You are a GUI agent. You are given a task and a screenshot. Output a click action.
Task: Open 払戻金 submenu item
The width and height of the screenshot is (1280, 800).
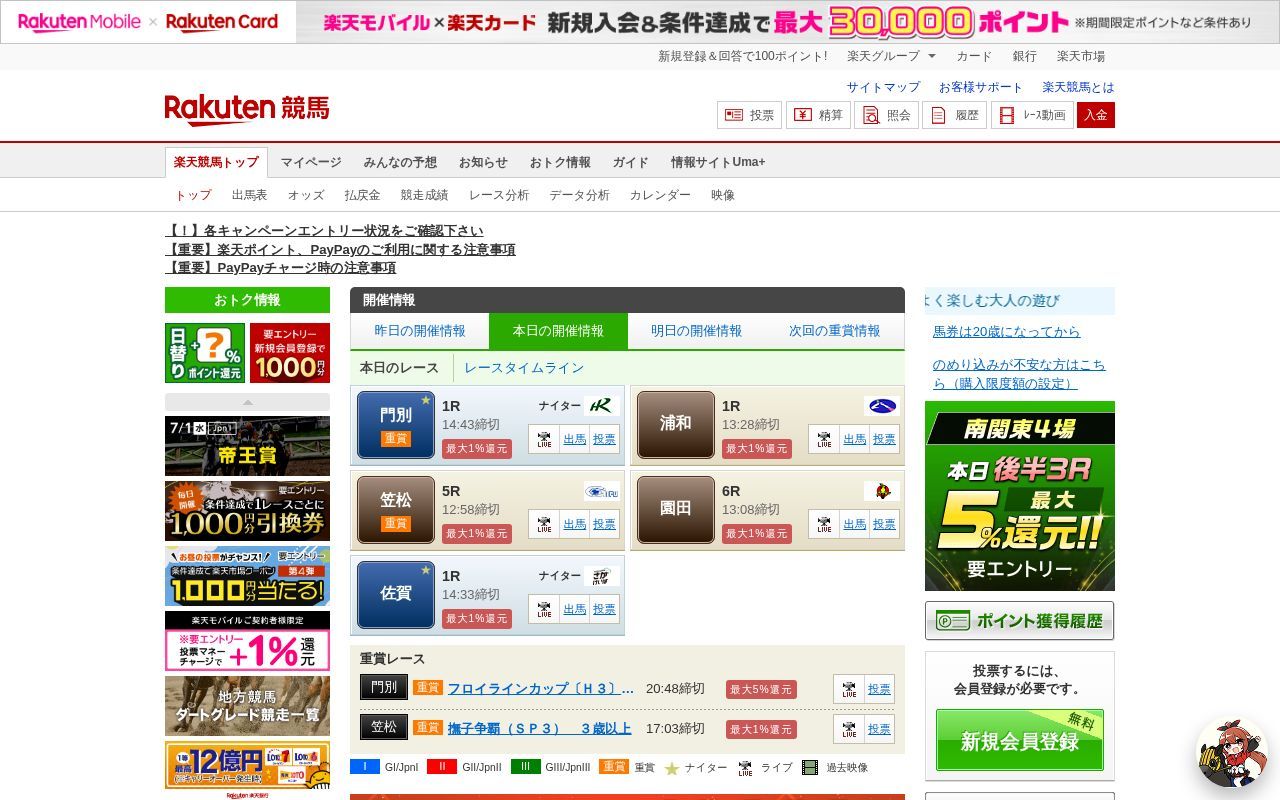(362, 195)
